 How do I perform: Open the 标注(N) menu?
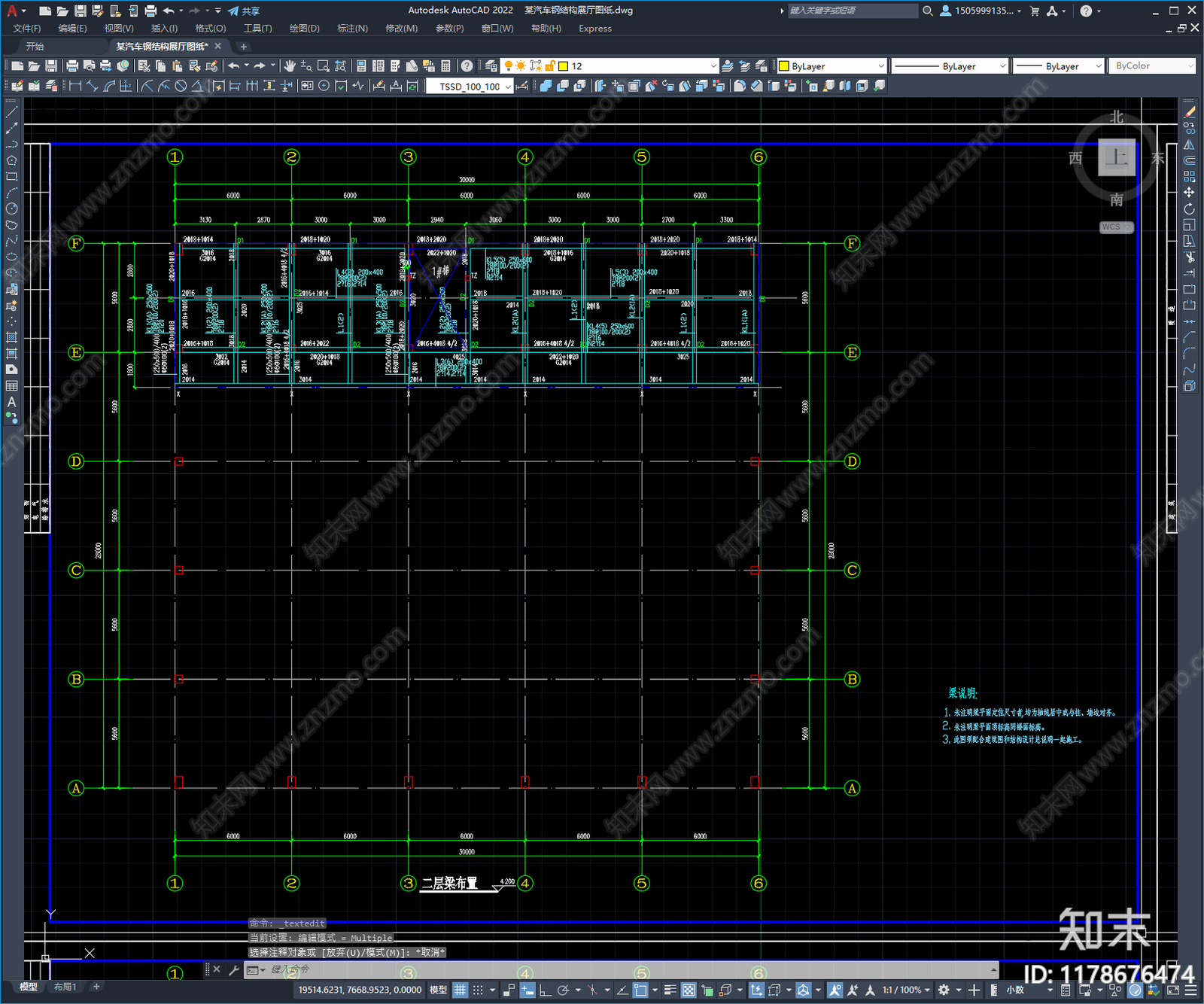click(352, 29)
